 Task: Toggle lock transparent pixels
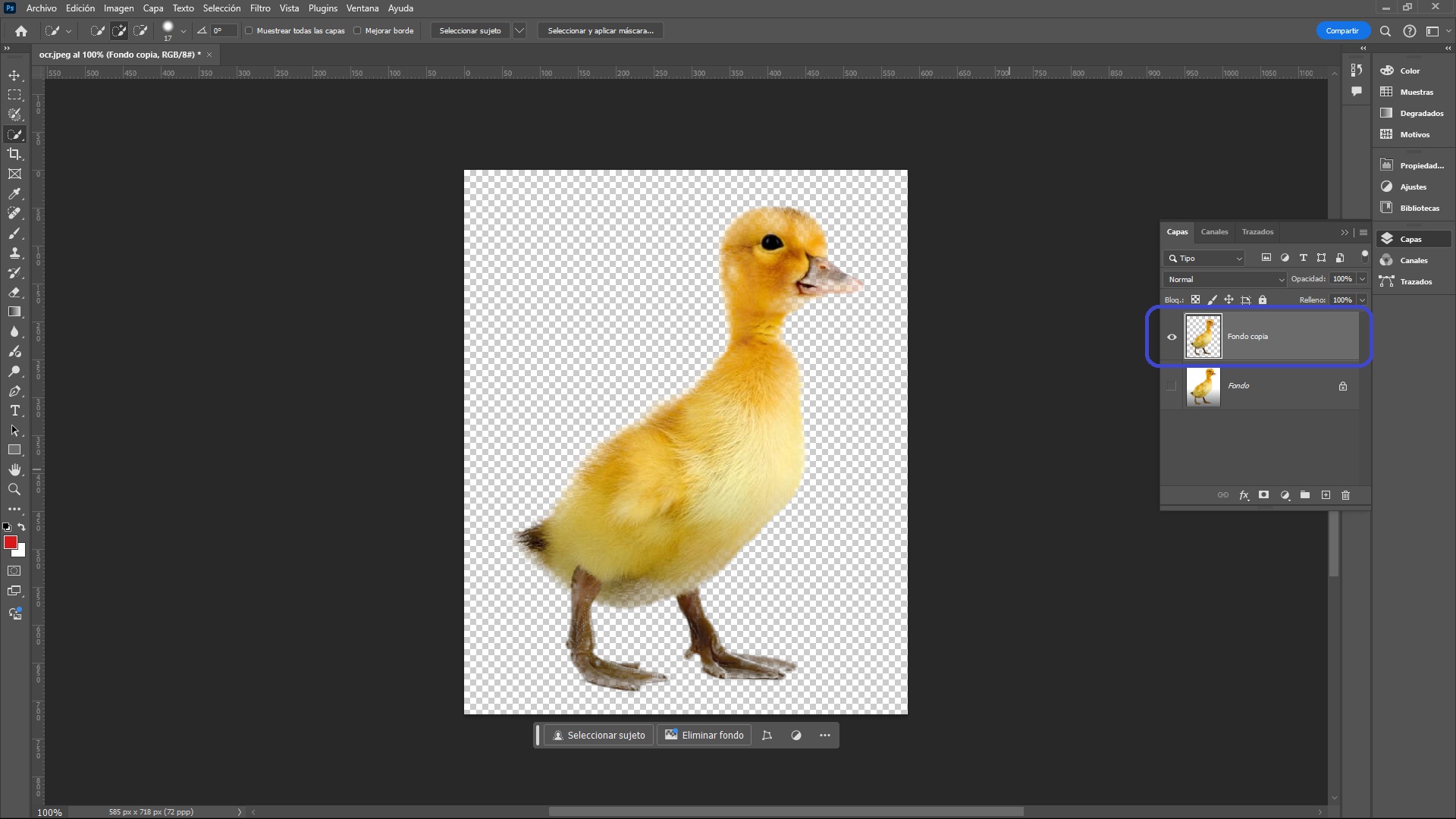(x=1195, y=300)
